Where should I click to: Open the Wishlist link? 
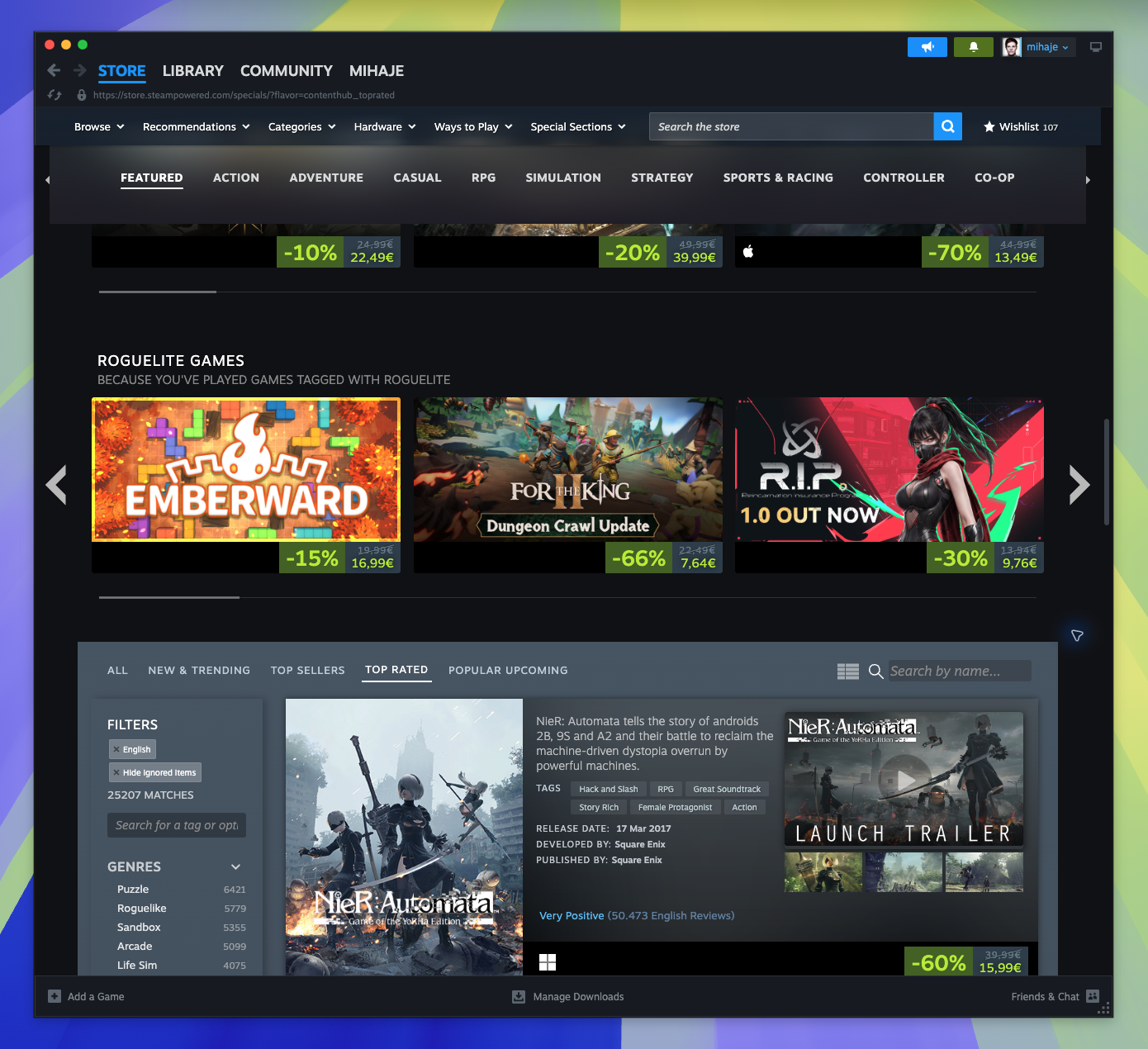[1021, 126]
